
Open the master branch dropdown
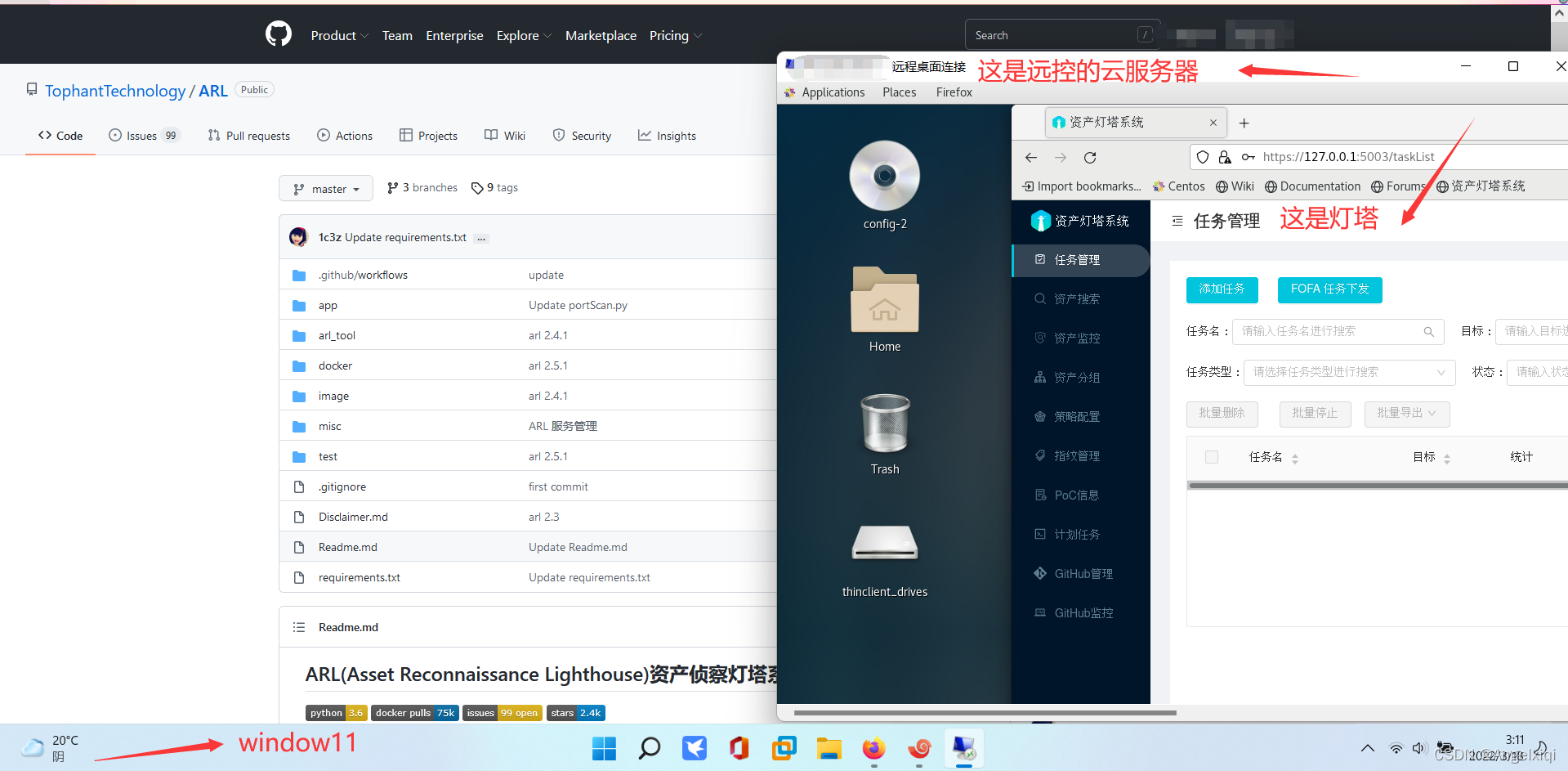click(x=326, y=188)
